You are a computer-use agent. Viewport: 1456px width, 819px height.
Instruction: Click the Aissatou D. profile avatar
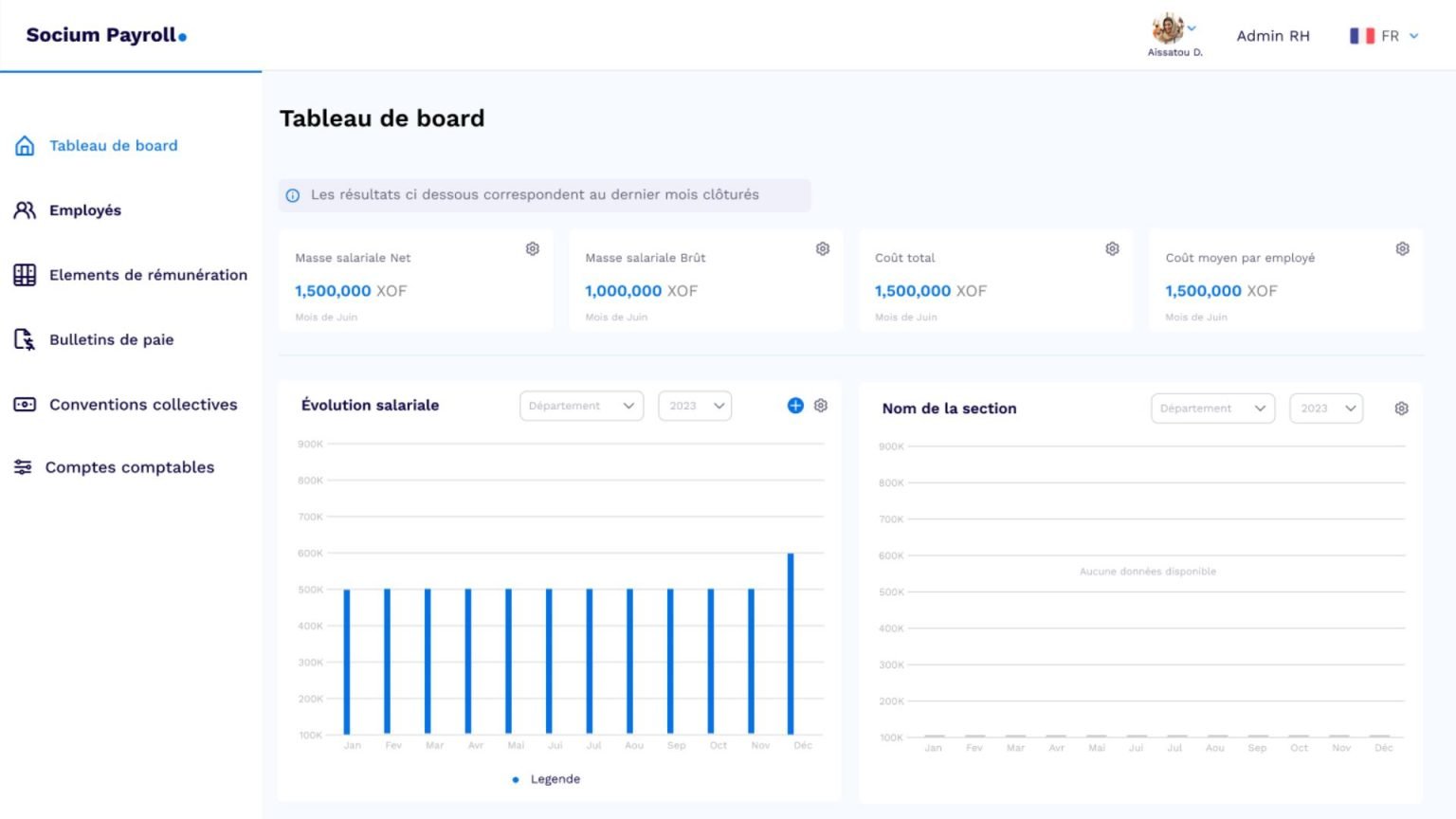click(1168, 28)
